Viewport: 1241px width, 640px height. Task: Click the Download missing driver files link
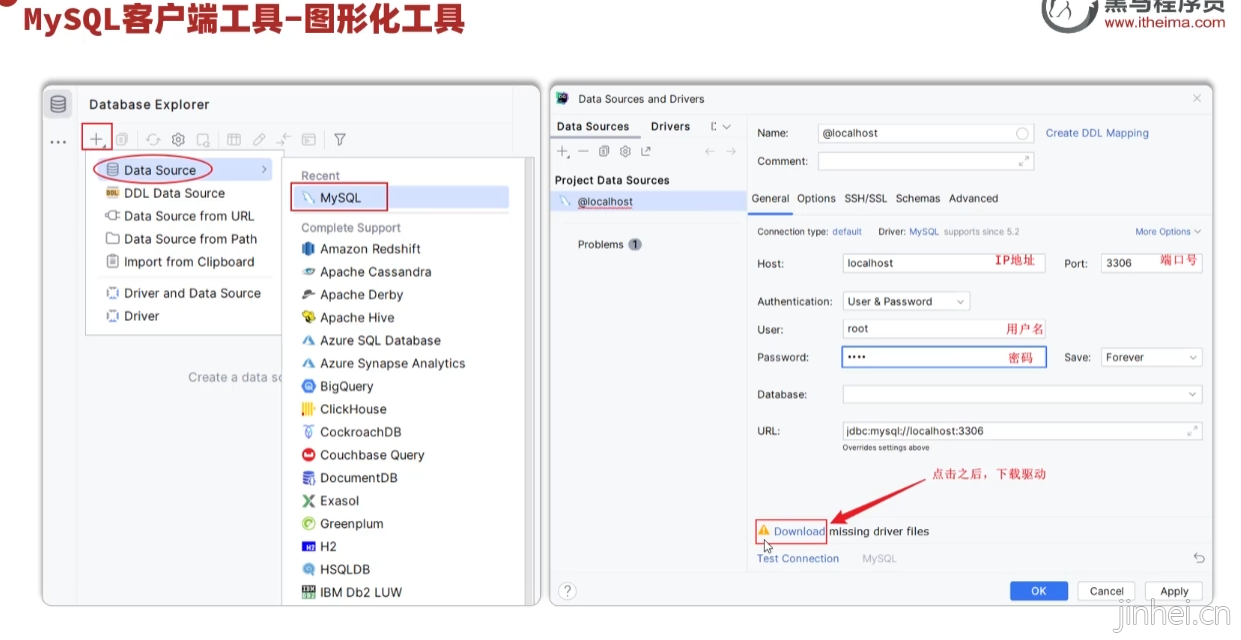point(799,531)
